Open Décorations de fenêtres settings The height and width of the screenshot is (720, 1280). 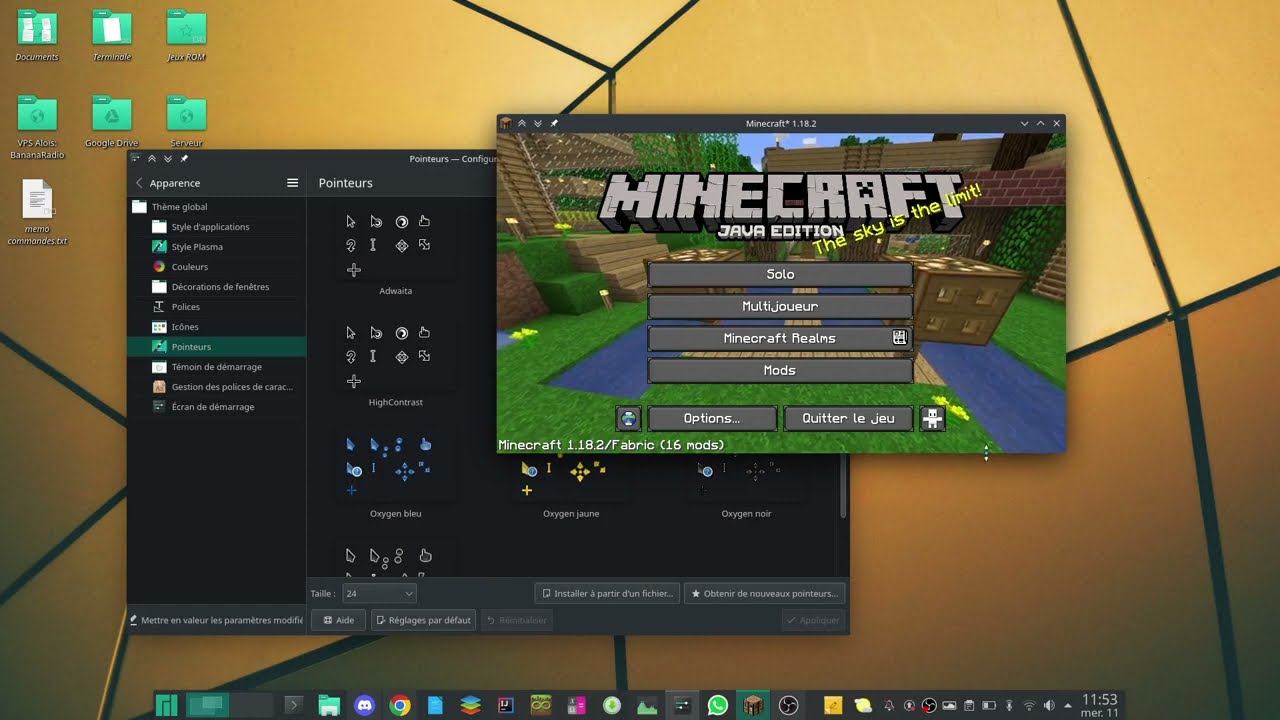click(216, 287)
